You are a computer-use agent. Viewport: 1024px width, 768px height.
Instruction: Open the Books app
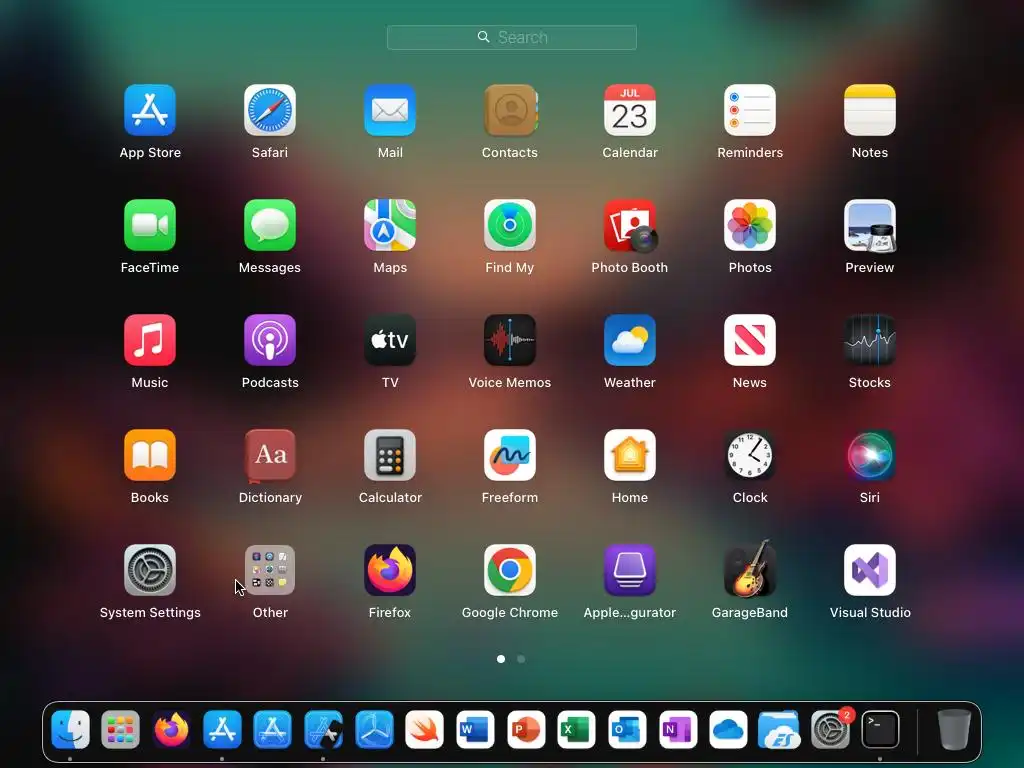coord(150,455)
